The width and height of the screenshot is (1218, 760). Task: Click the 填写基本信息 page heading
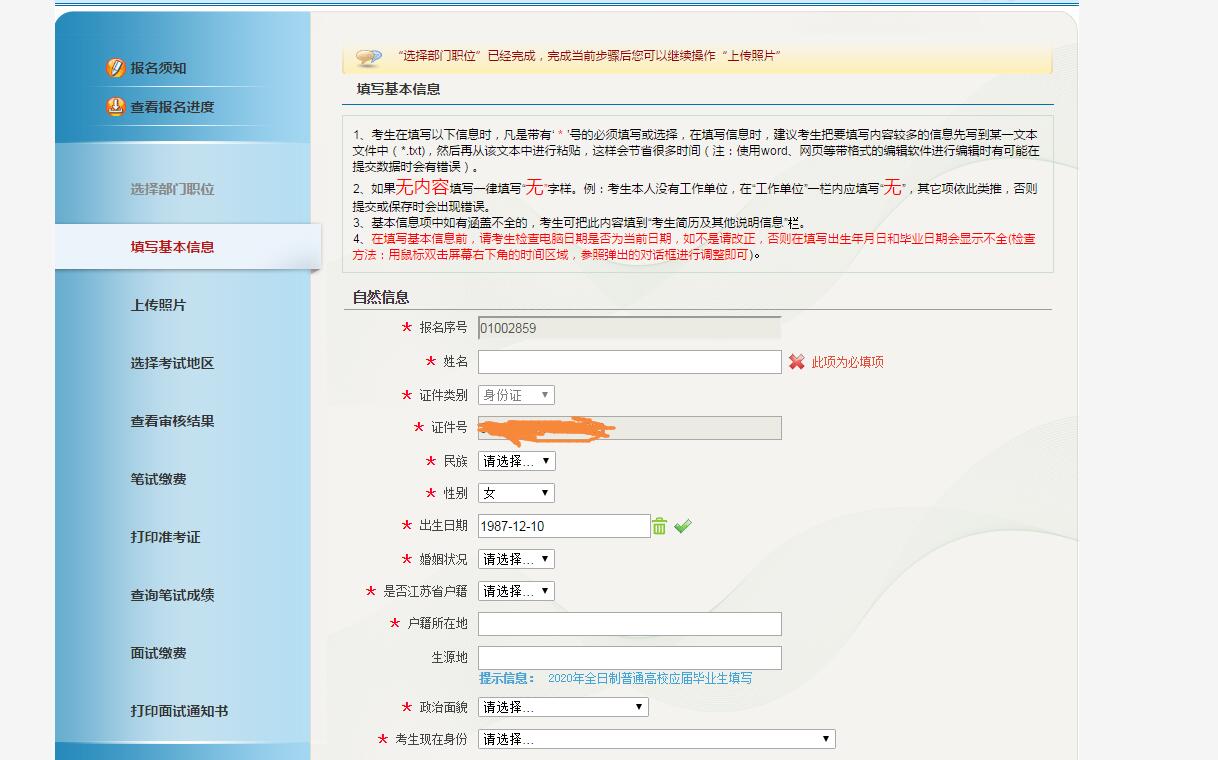coord(398,89)
